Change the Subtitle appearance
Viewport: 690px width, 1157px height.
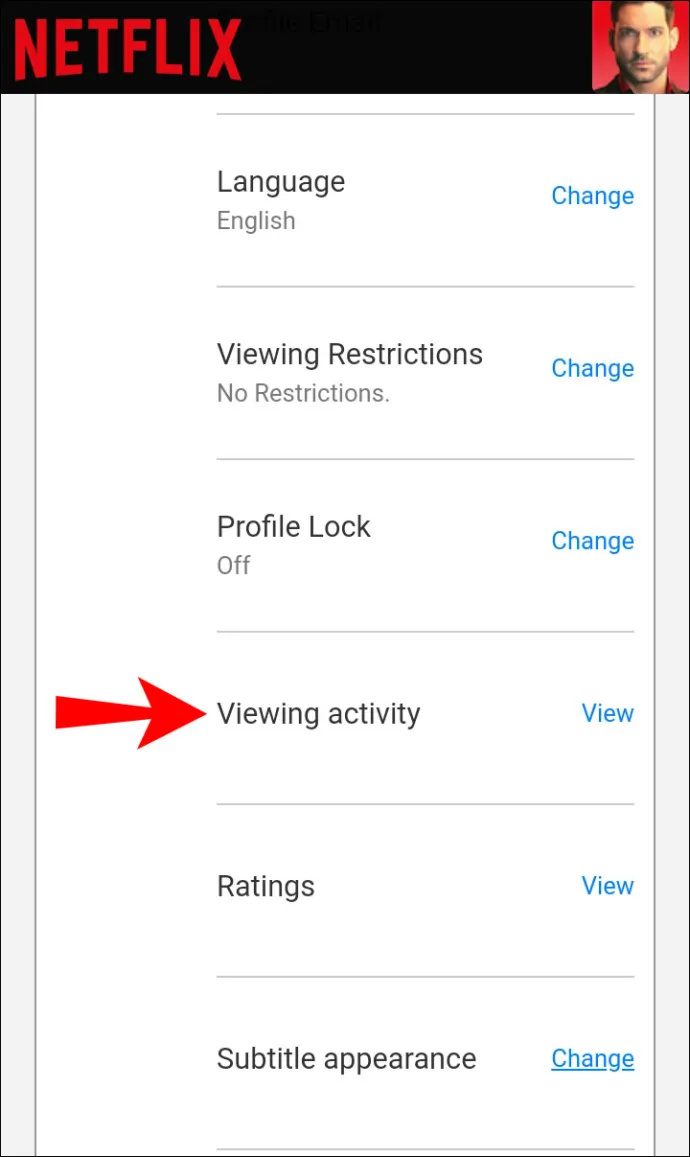pyautogui.click(x=593, y=1058)
